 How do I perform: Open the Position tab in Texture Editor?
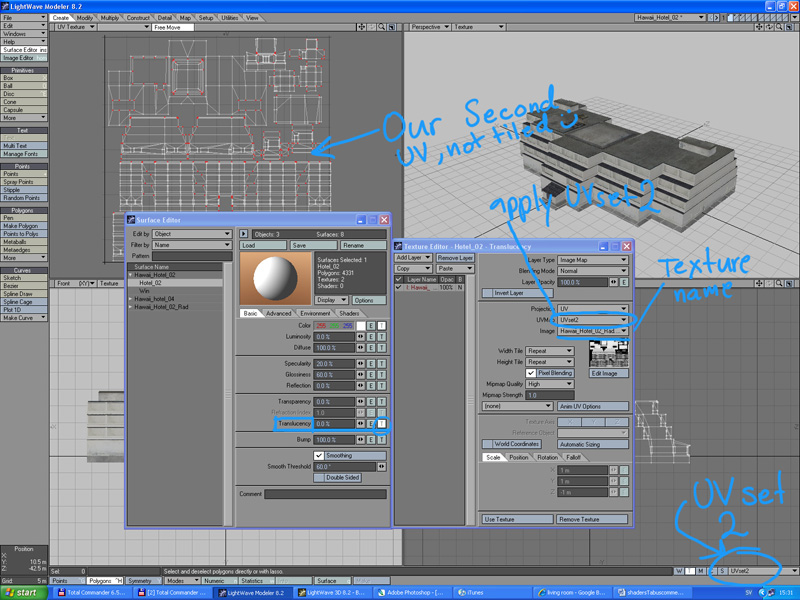click(x=519, y=458)
